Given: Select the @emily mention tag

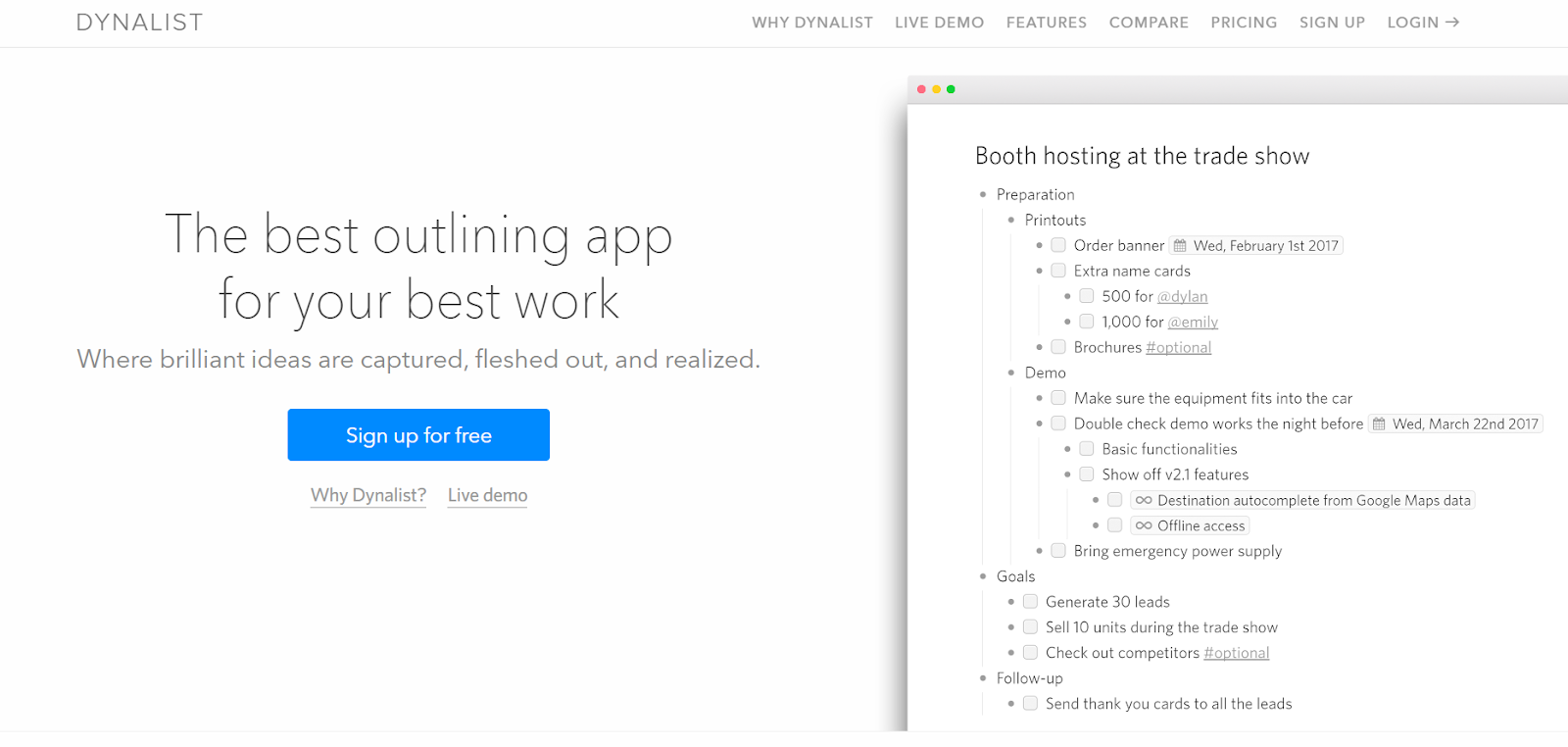Looking at the screenshot, I should coord(1193,323).
